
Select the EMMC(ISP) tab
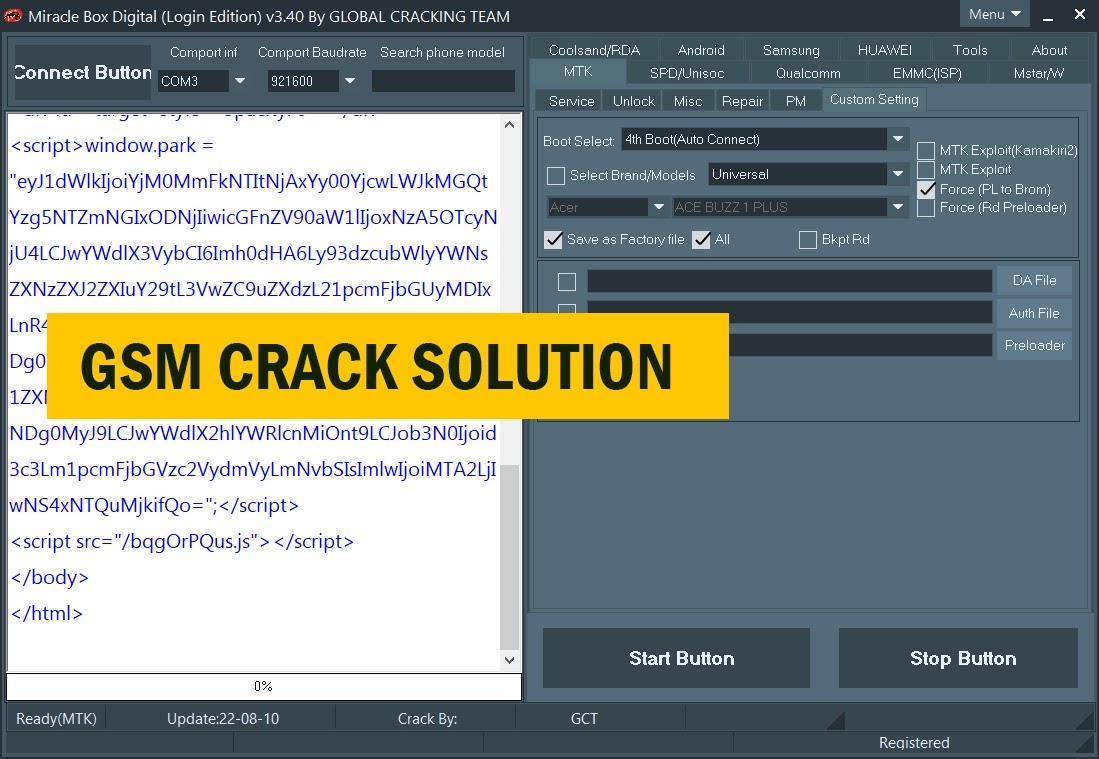(927, 73)
